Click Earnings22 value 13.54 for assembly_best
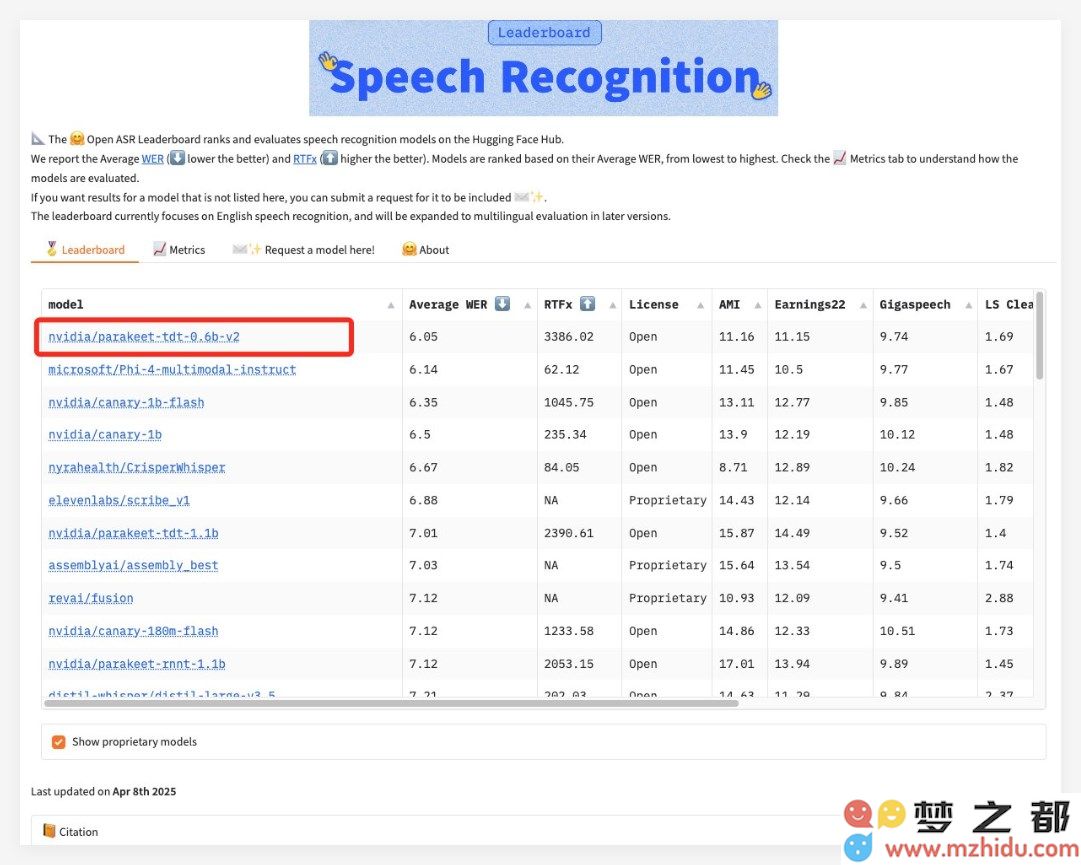The height and width of the screenshot is (865, 1081). click(x=791, y=566)
